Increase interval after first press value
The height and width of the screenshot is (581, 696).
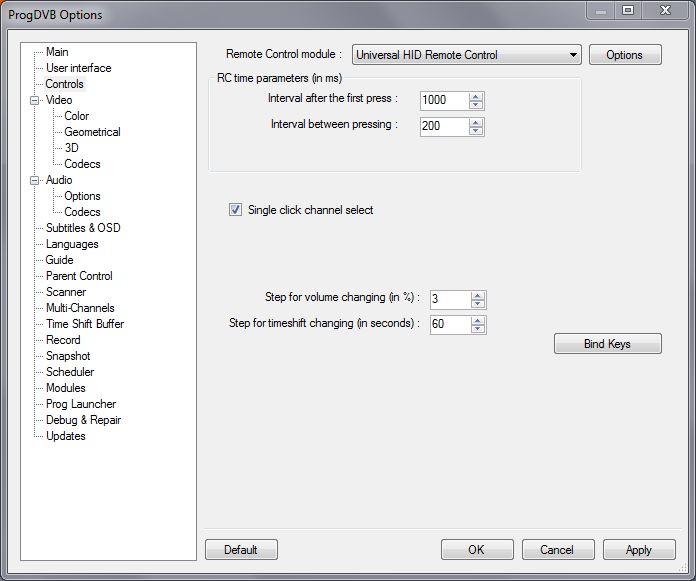[x=477, y=96]
